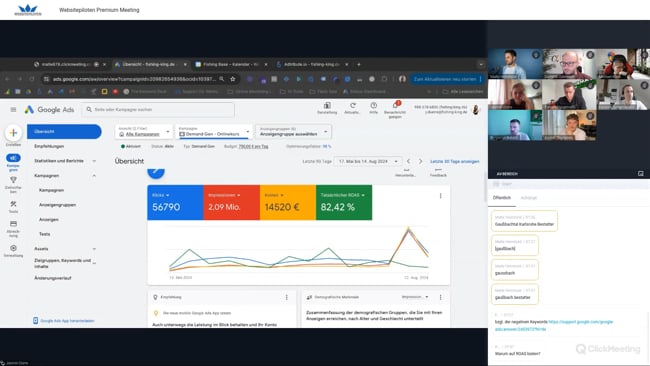Click the Aktualisieren refresh icon
Screen dimensions: 650x366
pos(352,106)
